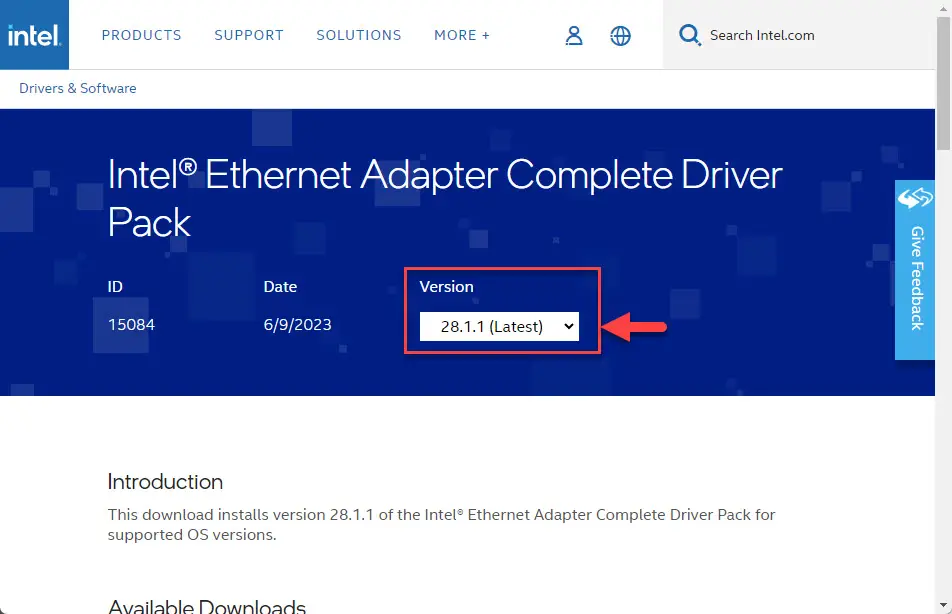
Task: Click the page scrollbar thumb
Action: point(944,83)
